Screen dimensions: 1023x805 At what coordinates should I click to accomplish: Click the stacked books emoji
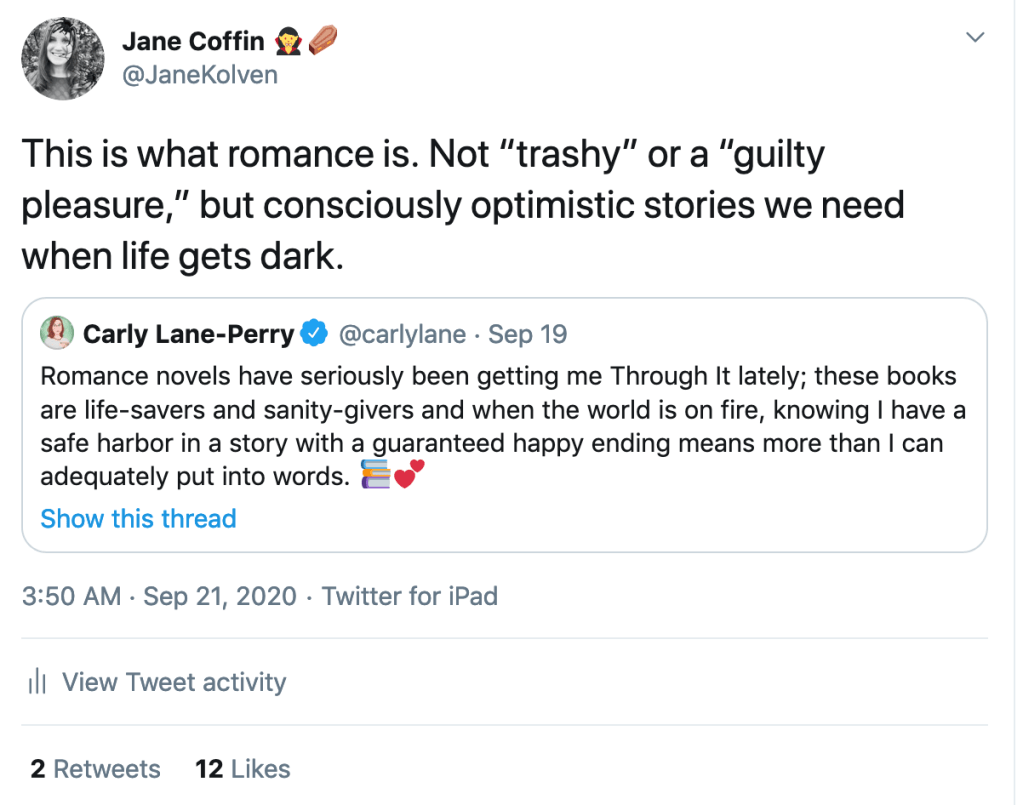[375, 476]
